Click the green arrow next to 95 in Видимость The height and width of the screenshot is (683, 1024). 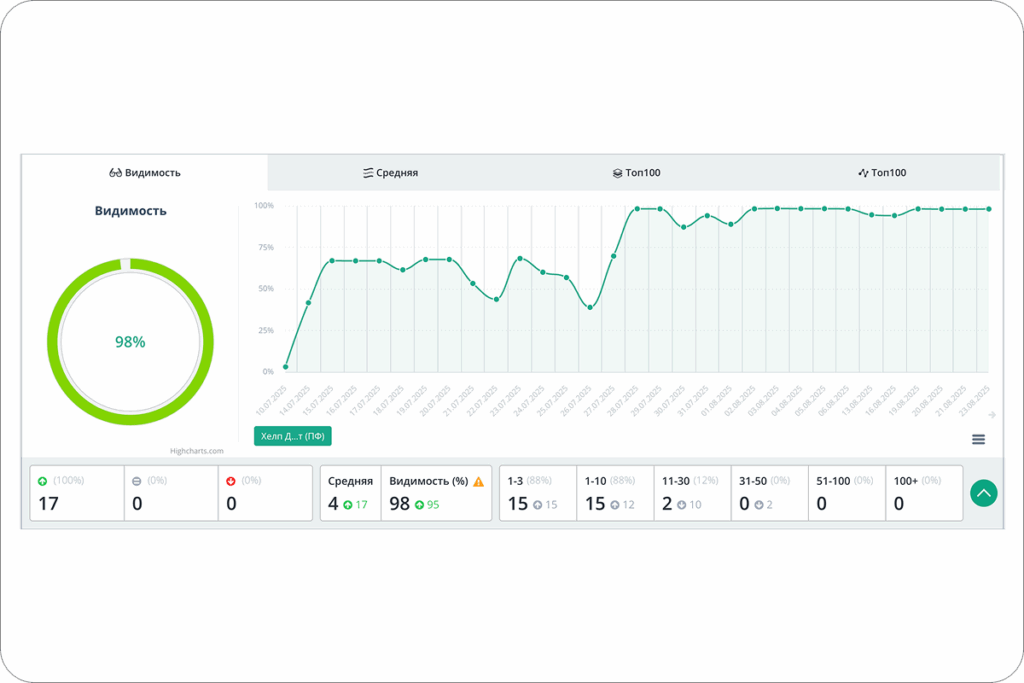[x=419, y=505]
